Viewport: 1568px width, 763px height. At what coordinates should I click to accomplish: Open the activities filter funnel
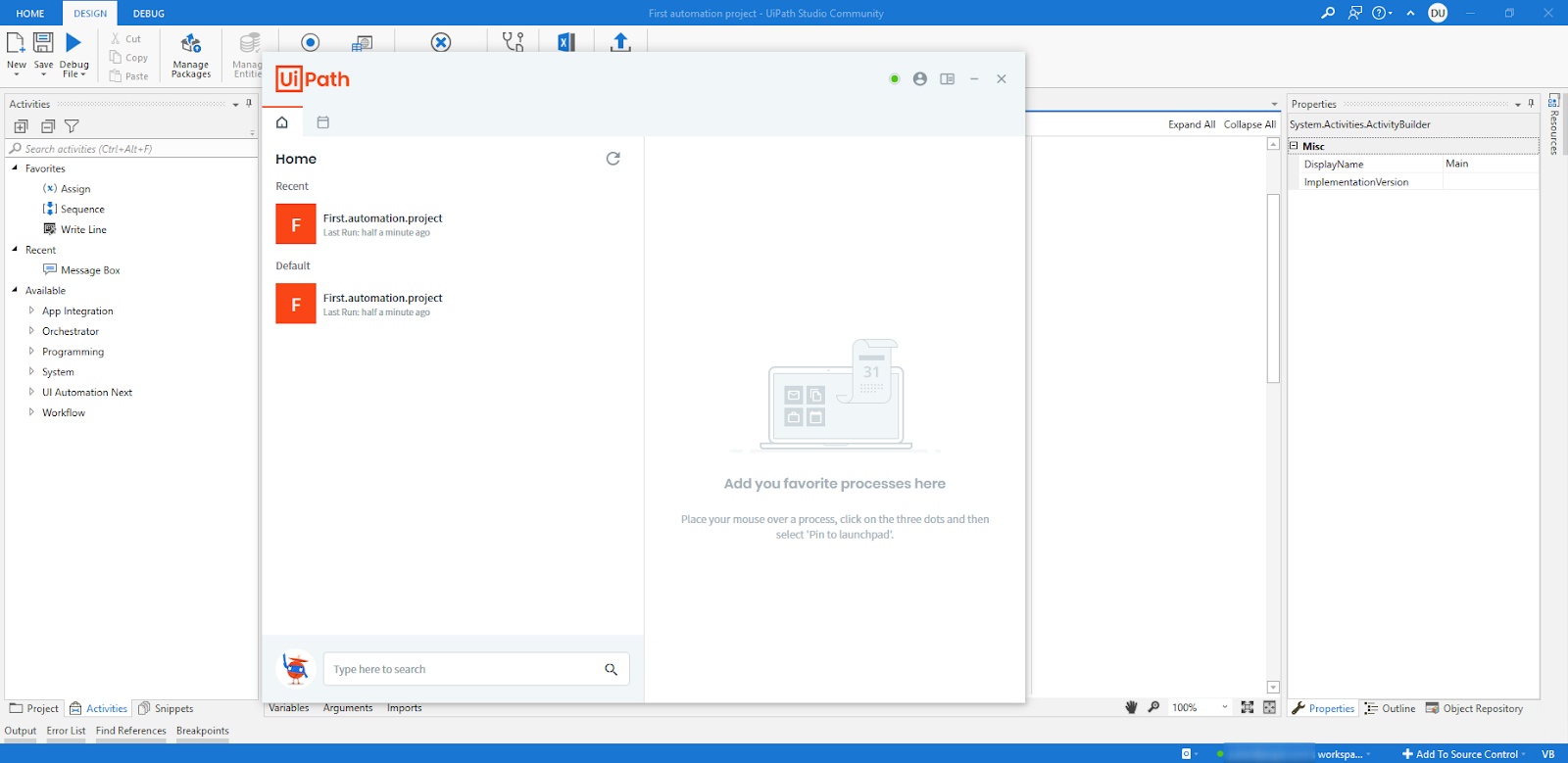(x=72, y=126)
